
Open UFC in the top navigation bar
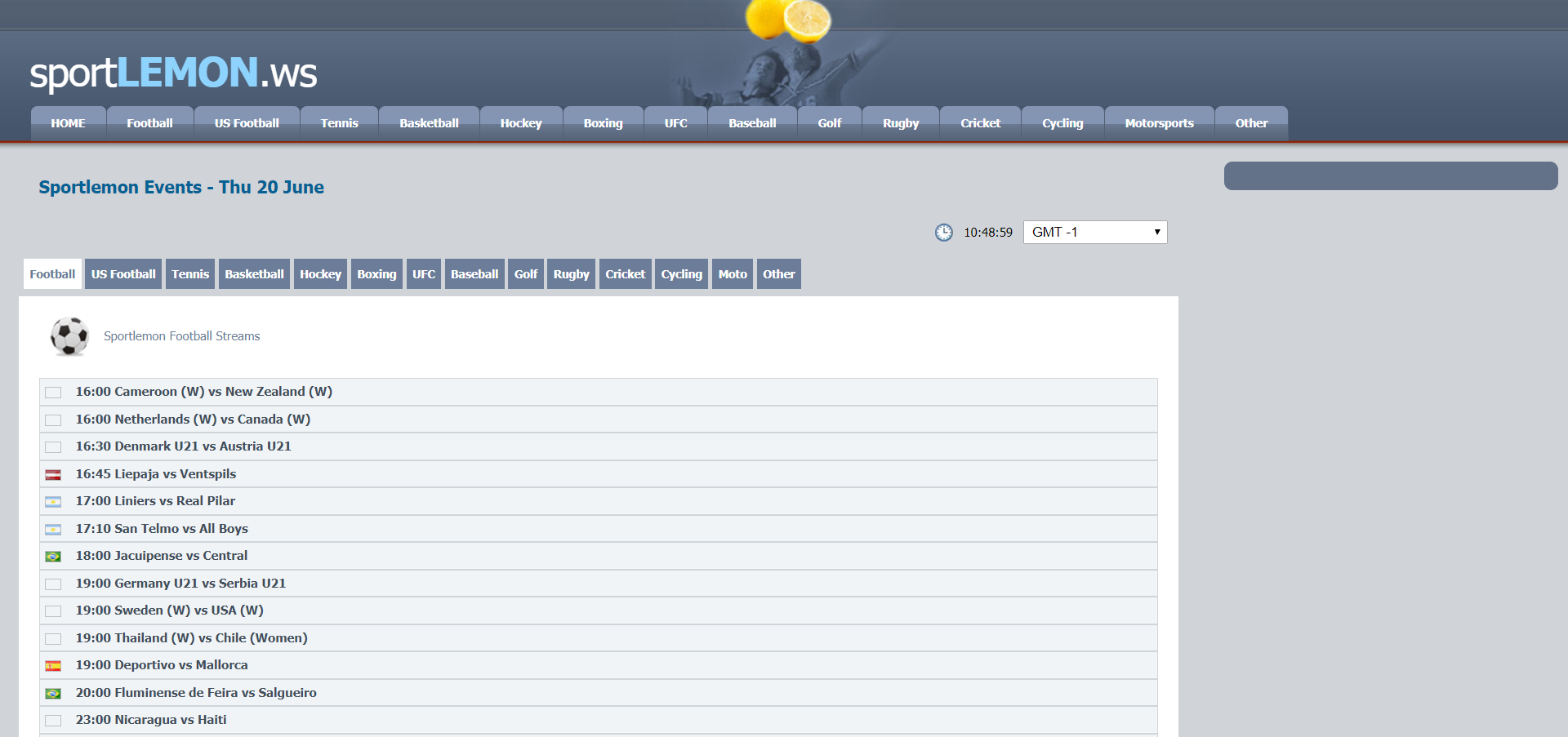point(675,124)
